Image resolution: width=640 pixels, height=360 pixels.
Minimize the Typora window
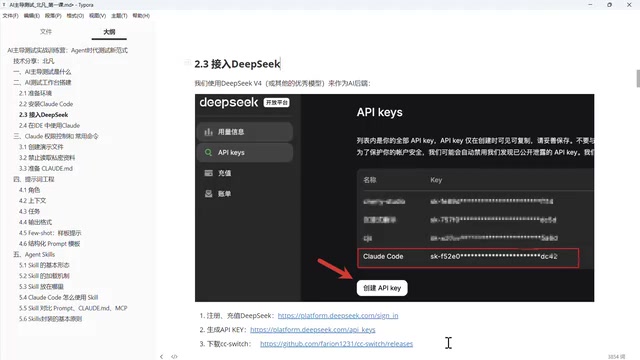point(590,5)
